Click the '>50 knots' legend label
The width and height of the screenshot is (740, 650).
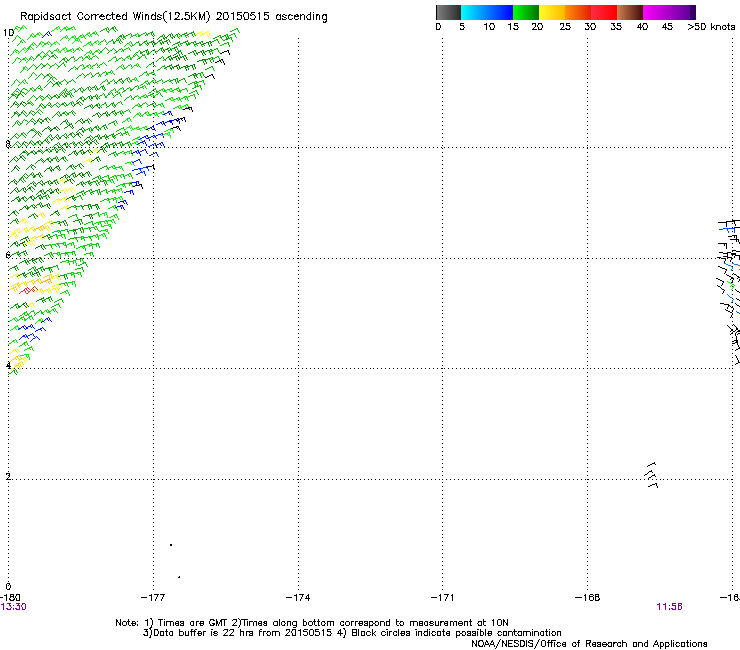pos(711,27)
